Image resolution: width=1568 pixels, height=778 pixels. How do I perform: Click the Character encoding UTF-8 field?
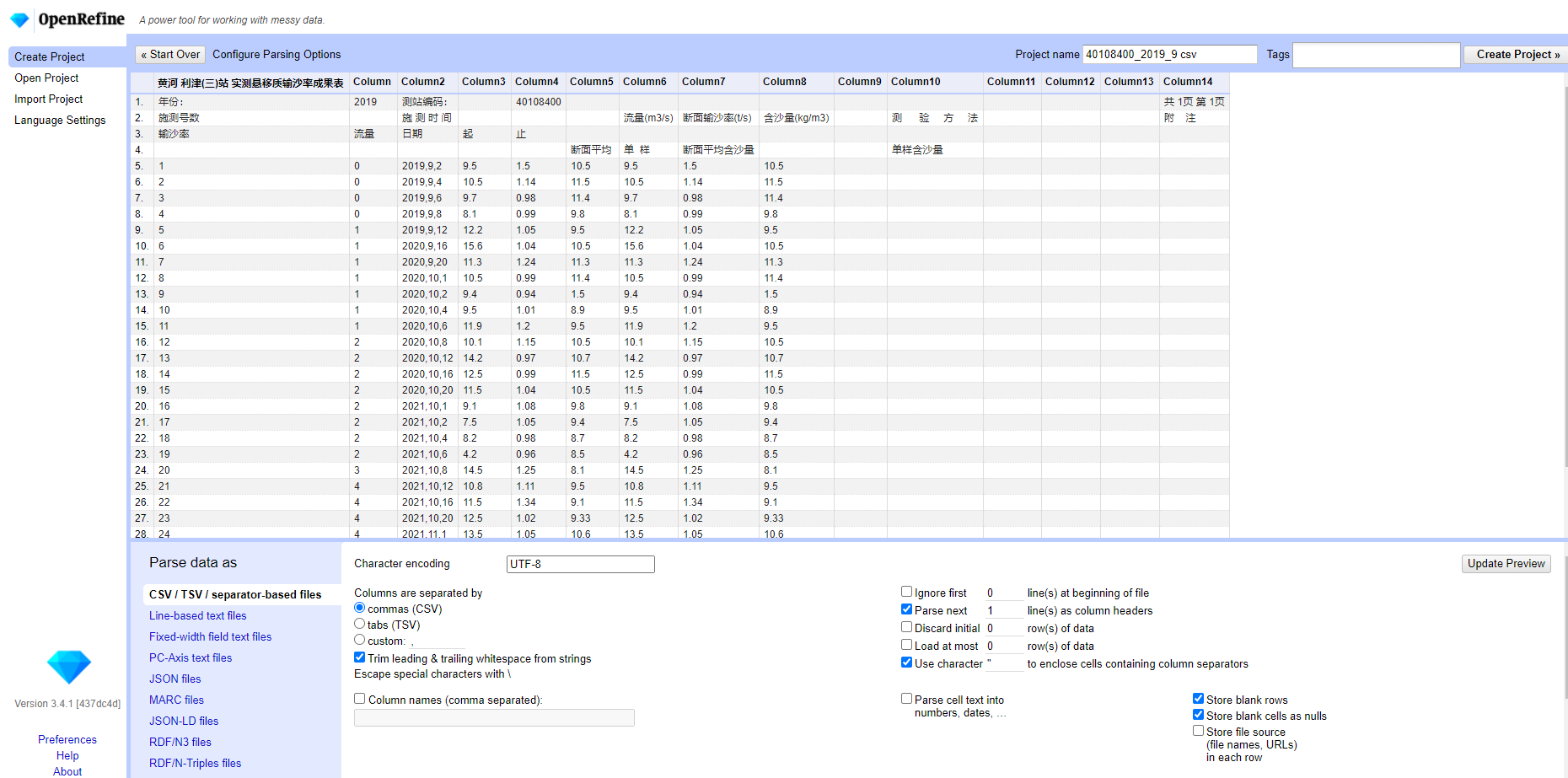pyautogui.click(x=581, y=564)
